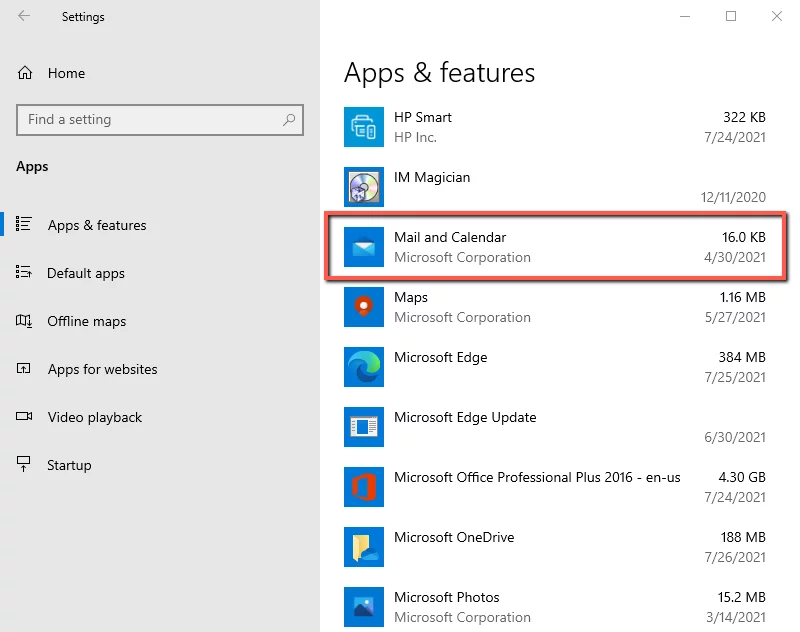The width and height of the screenshot is (800, 632).
Task: Select Microsoft Edge Update name
Action: point(465,417)
